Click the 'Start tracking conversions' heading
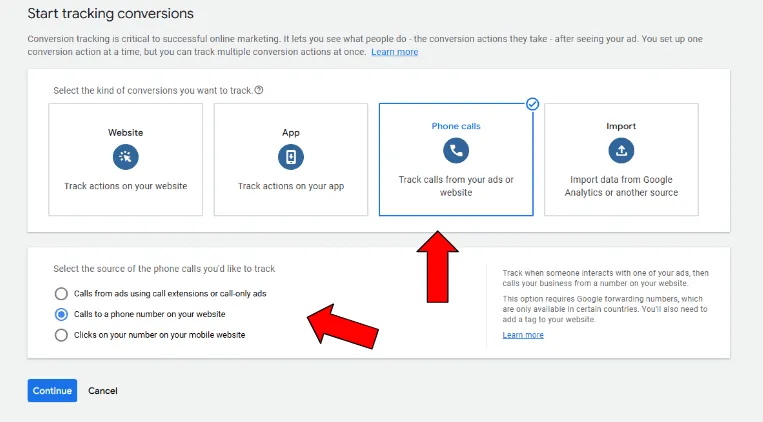763x422 pixels. click(110, 13)
